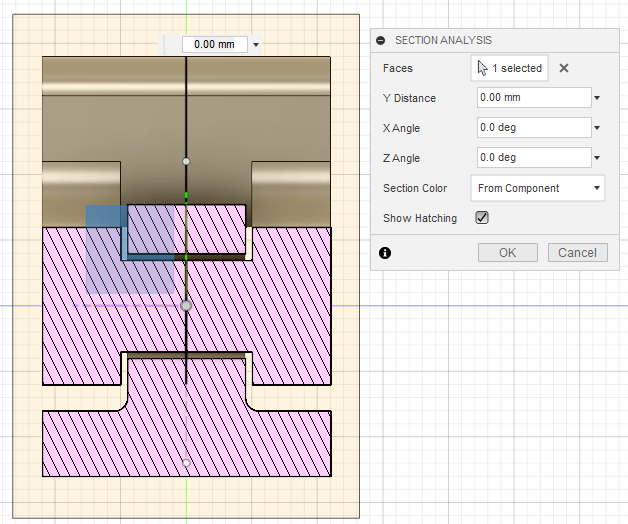
Task: Expand the X Angle dropdown arrow
Action: click(x=597, y=128)
